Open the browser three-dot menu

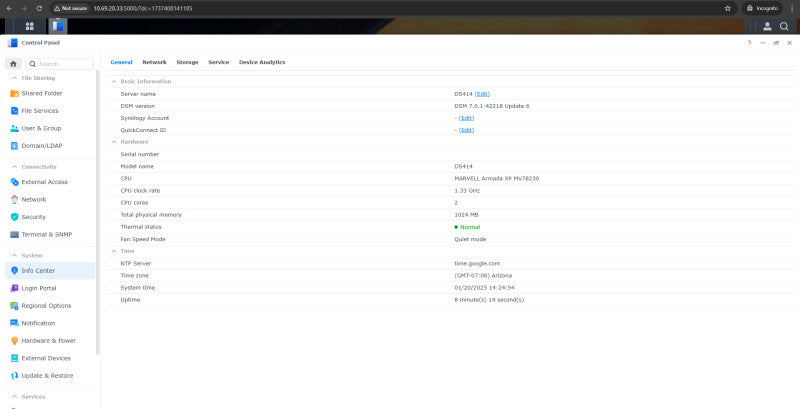click(x=792, y=8)
